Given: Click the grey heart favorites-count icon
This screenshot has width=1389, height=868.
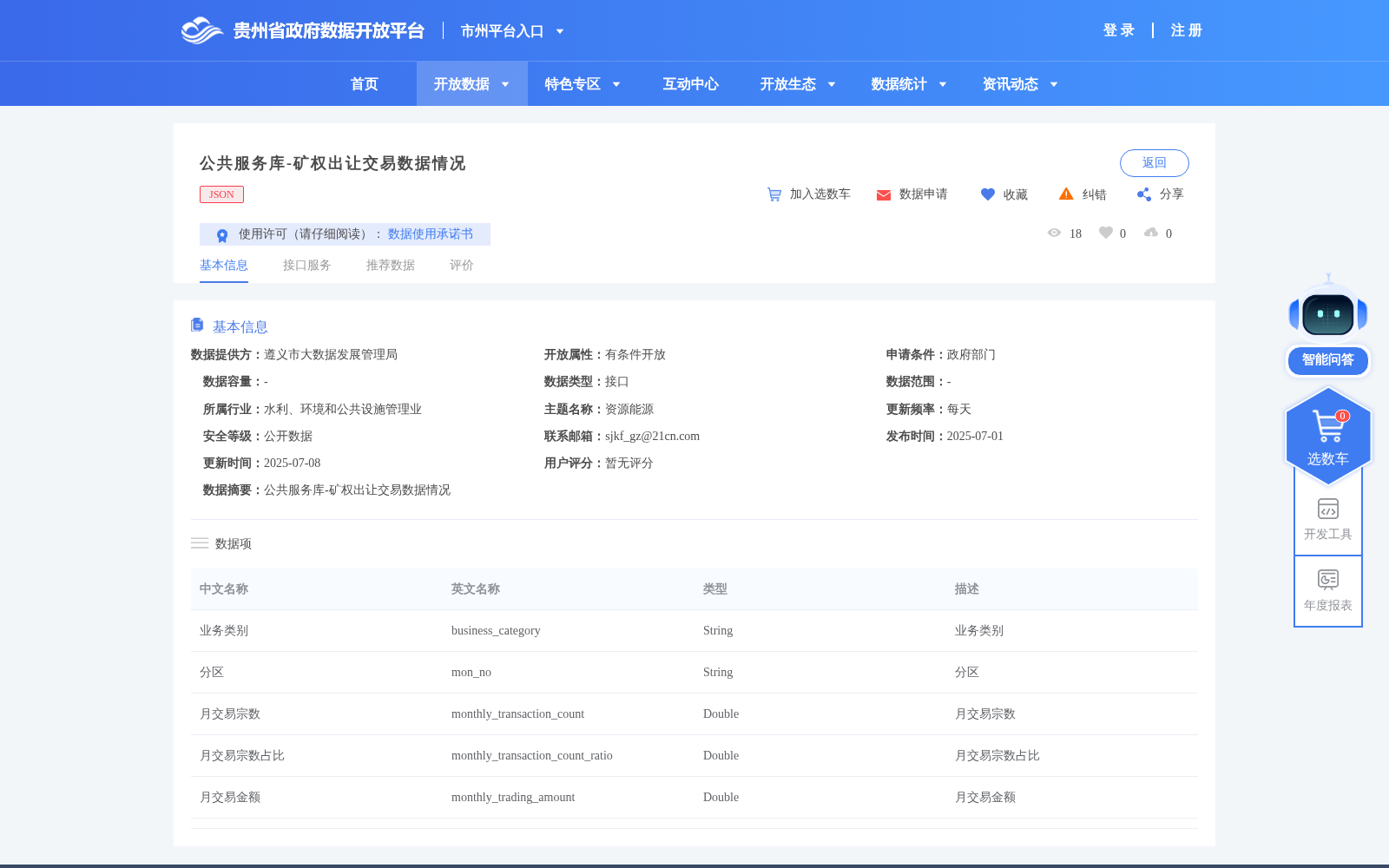Looking at the screenshot, I should (x=1106, y=233).
